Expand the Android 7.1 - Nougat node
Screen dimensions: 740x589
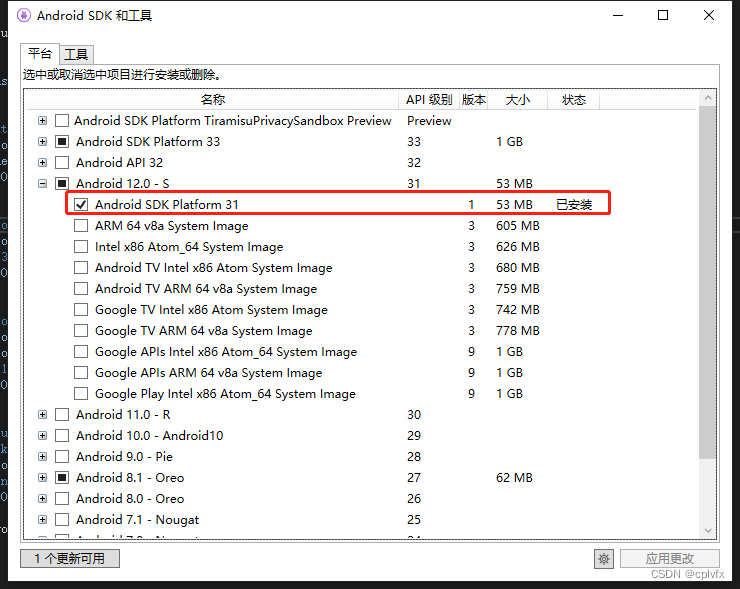[x=42, y=520]
